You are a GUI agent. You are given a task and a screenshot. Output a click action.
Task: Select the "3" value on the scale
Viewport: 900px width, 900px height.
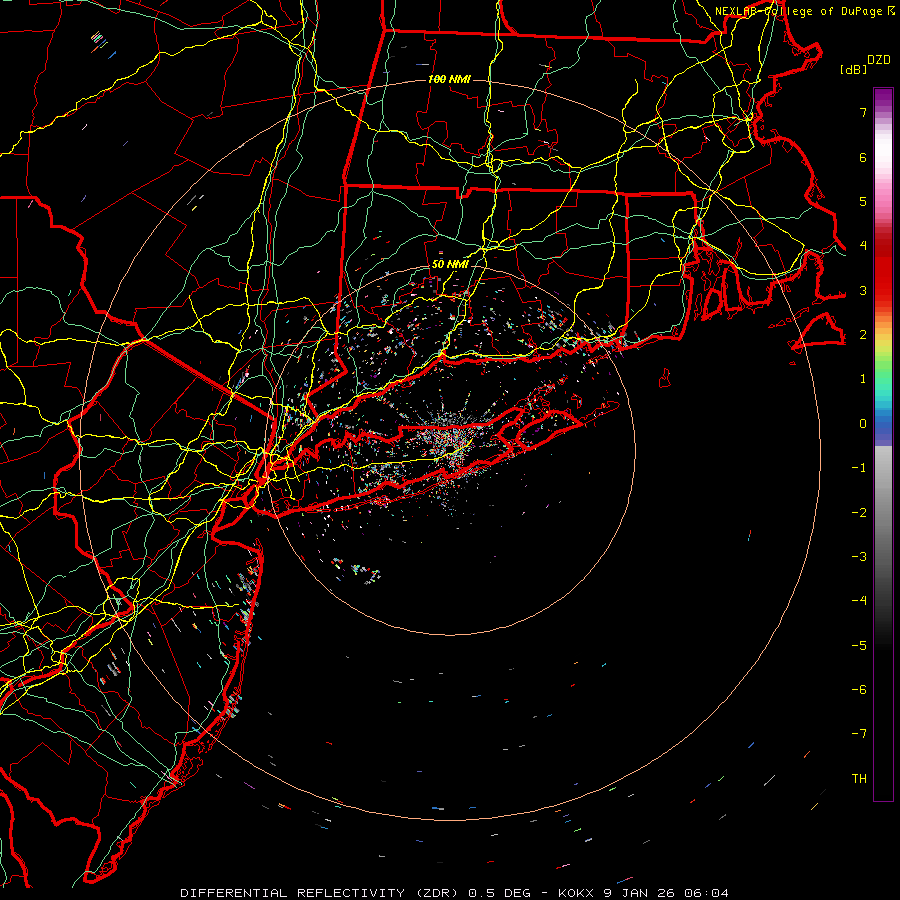(x=863, y=290)
